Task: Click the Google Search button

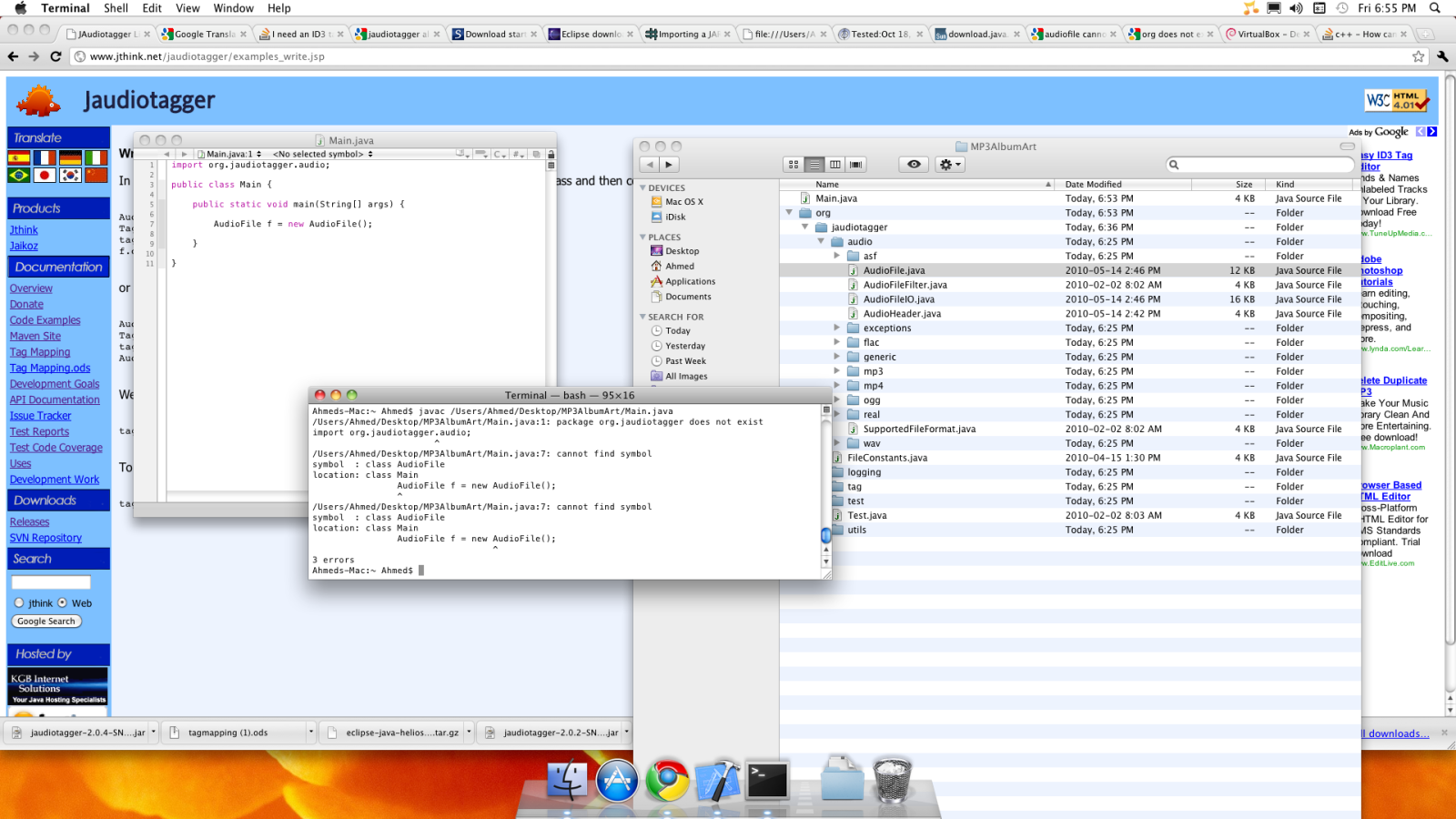Action: pos(46,622)
